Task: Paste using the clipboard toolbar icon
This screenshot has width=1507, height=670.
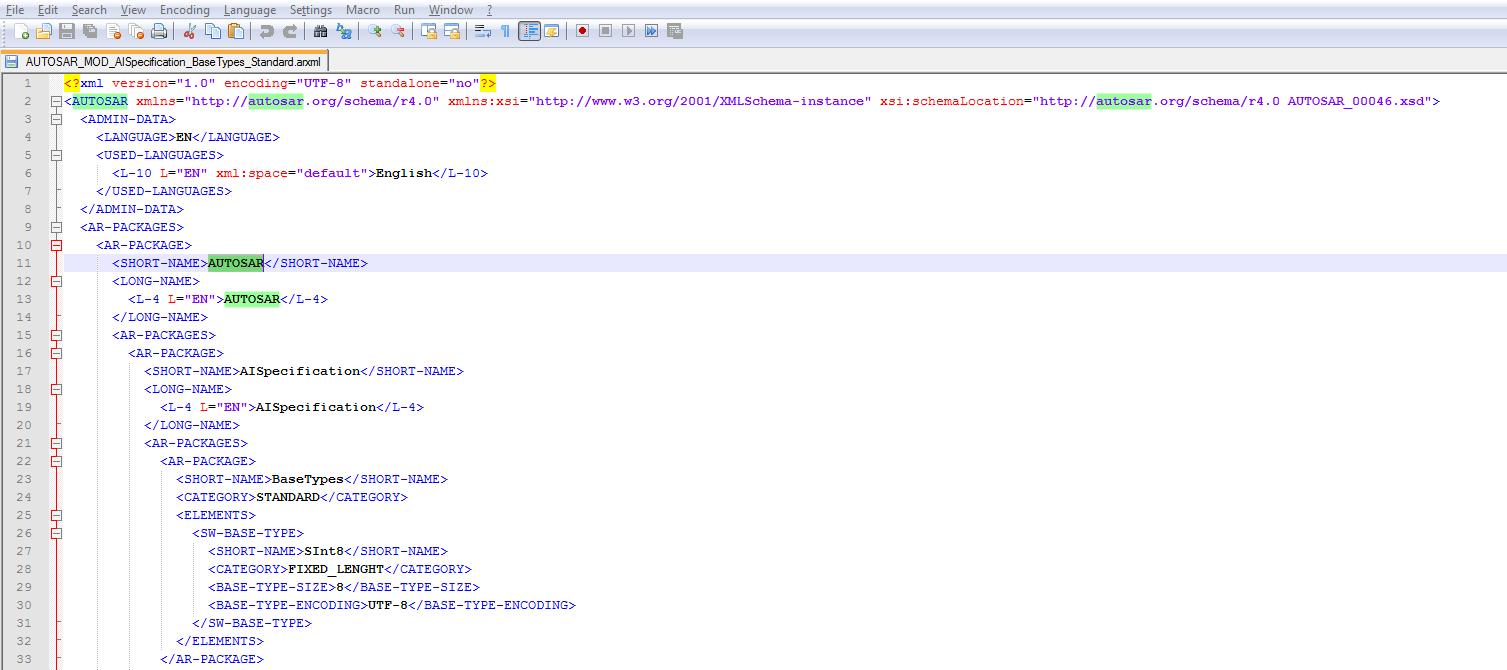Action: (236, 31)
